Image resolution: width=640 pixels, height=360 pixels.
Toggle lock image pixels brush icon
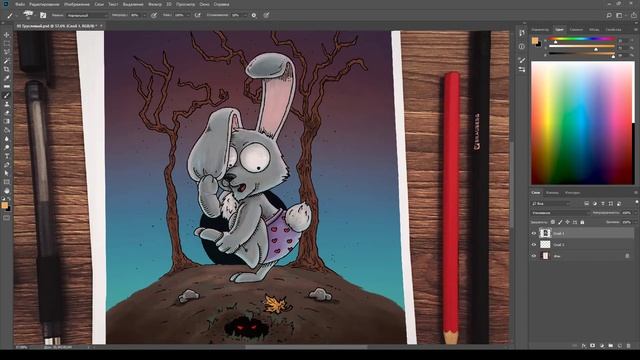(x=560, y=222)
